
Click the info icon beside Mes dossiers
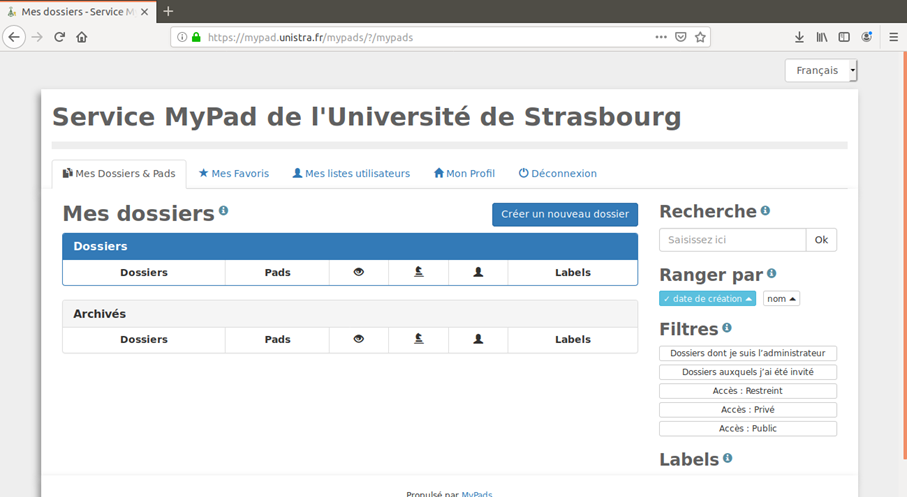(x=223, y=211)
